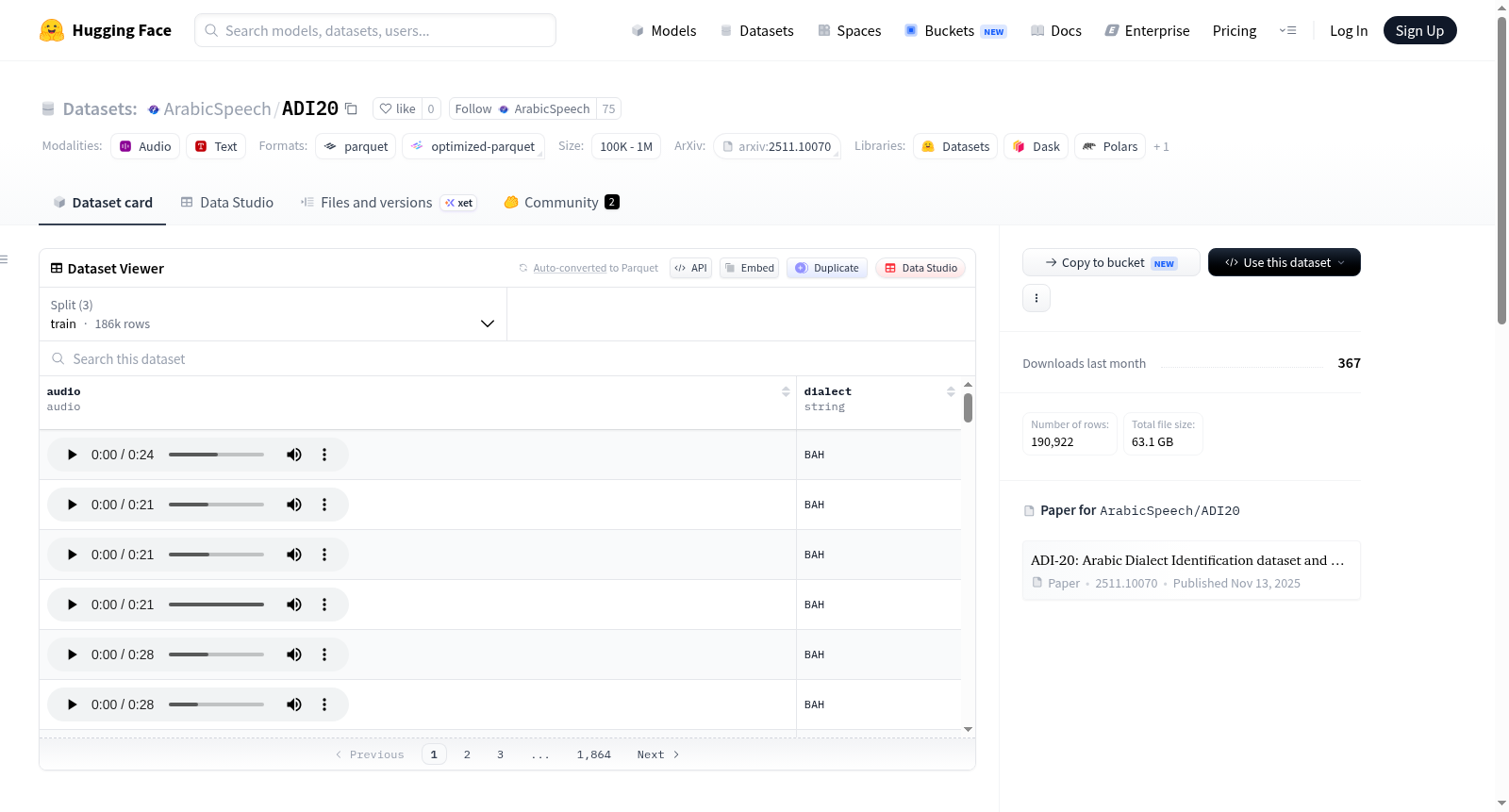Open Spaces from the navigation bar
The width and height of the screenshot is (1509, 812).
pos(850,30)
